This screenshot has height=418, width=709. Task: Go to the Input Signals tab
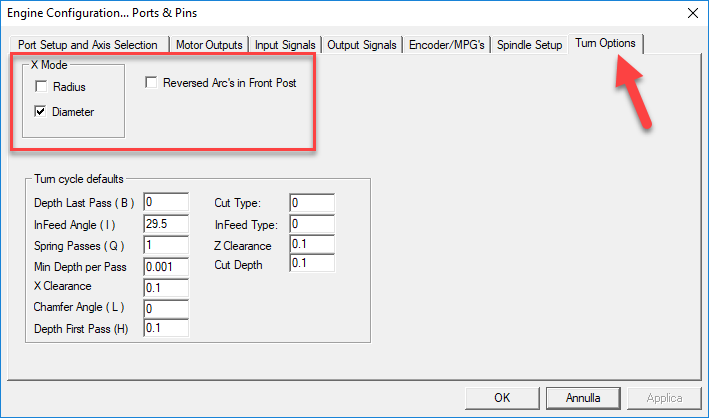[x=285, y=45]
